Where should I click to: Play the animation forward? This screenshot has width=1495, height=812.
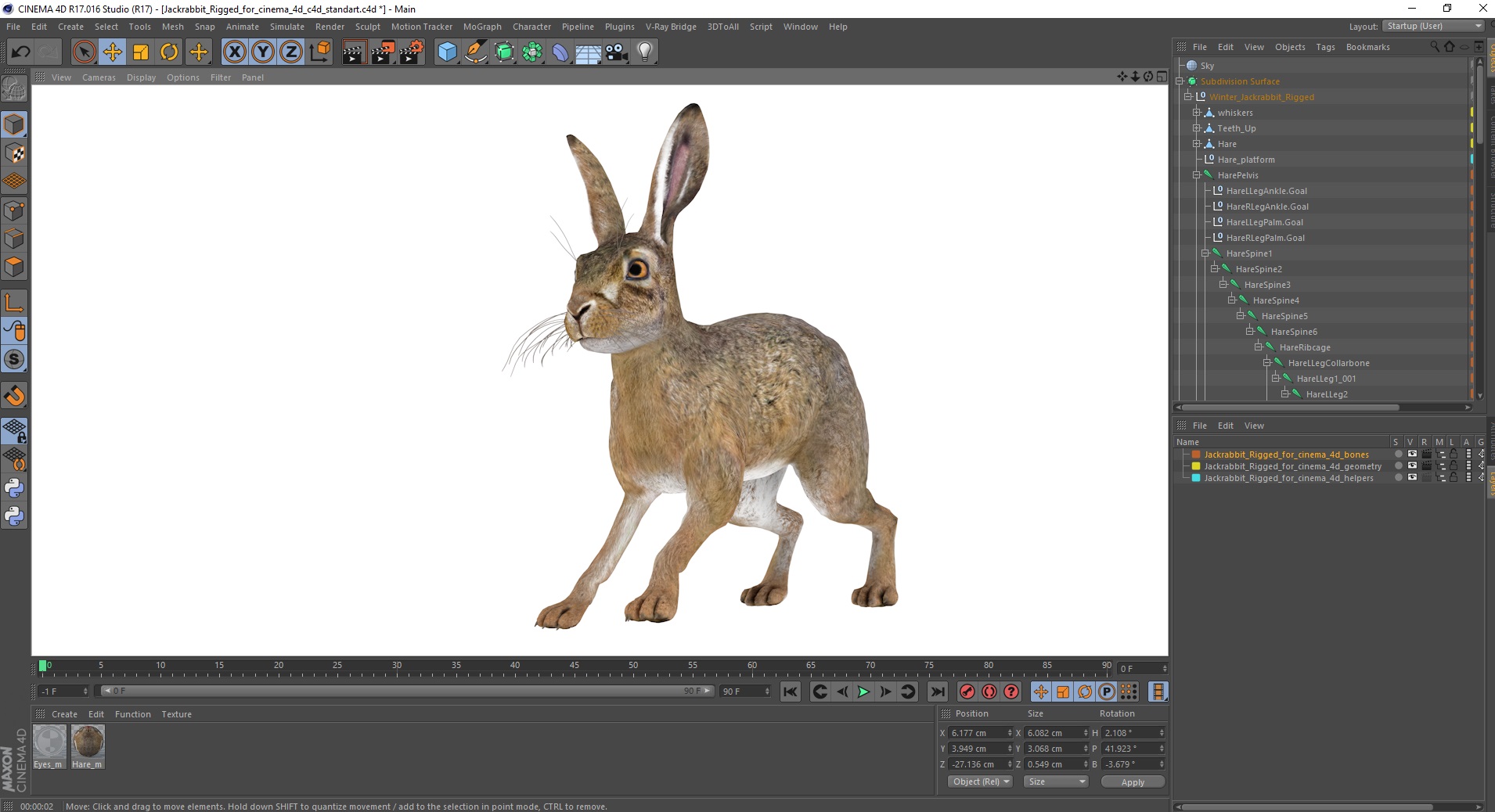pos(863,692)
